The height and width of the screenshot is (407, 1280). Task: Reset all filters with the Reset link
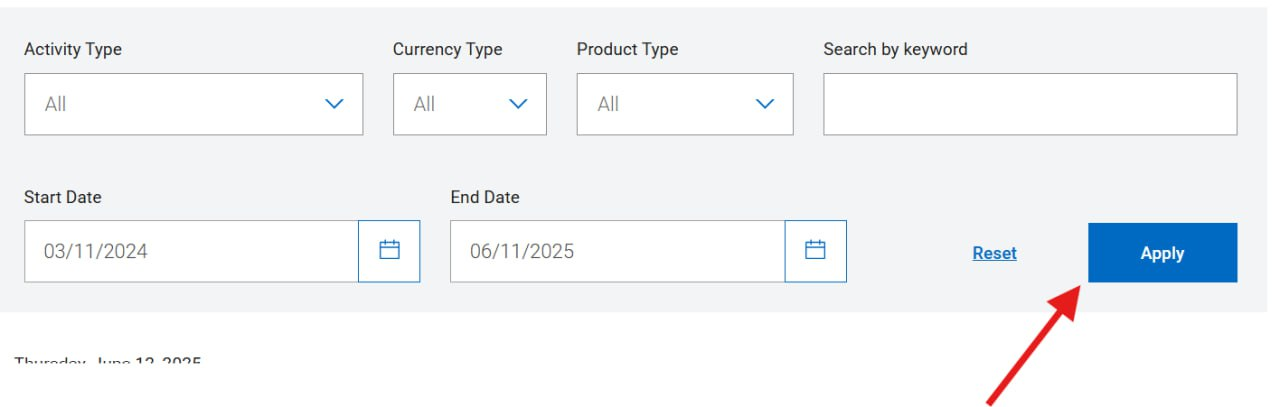[994, 254]
